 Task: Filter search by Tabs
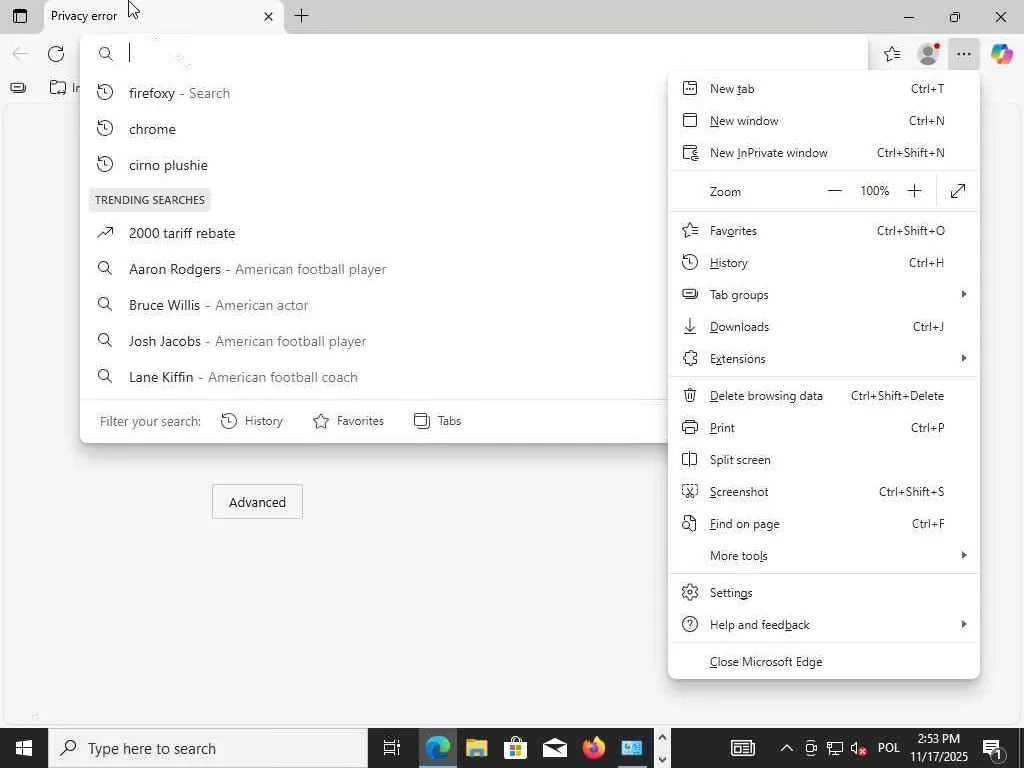438,421
